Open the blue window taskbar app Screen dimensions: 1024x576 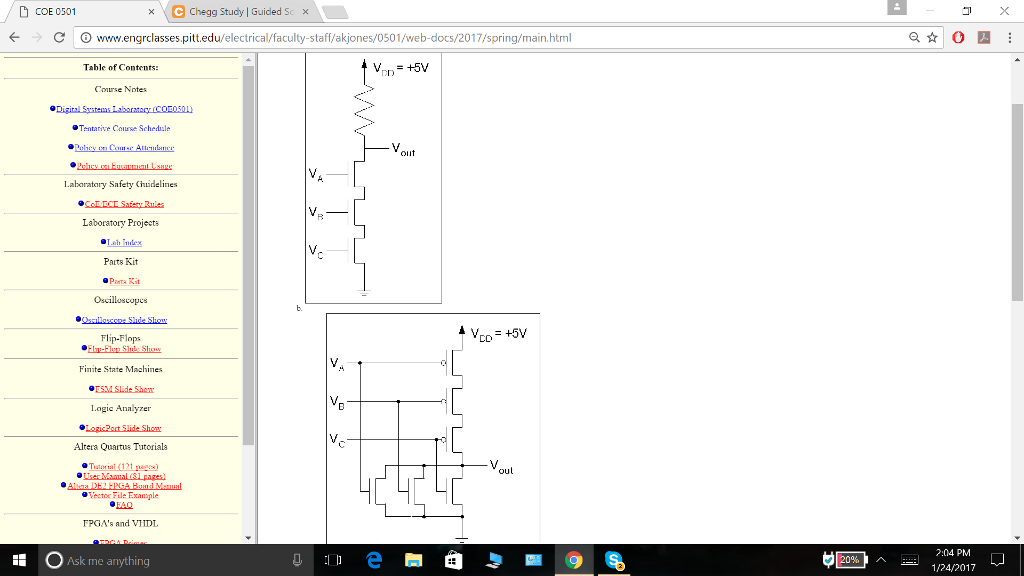click(534, 560)
